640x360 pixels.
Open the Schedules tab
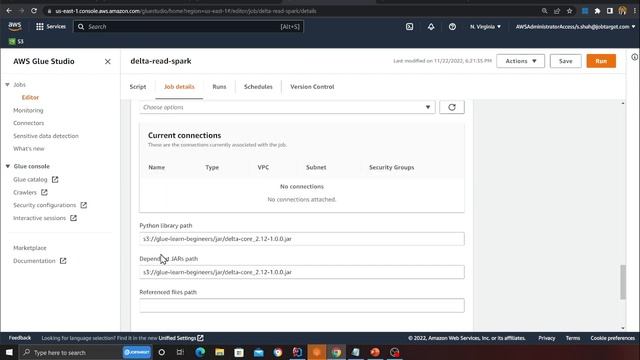258,87
